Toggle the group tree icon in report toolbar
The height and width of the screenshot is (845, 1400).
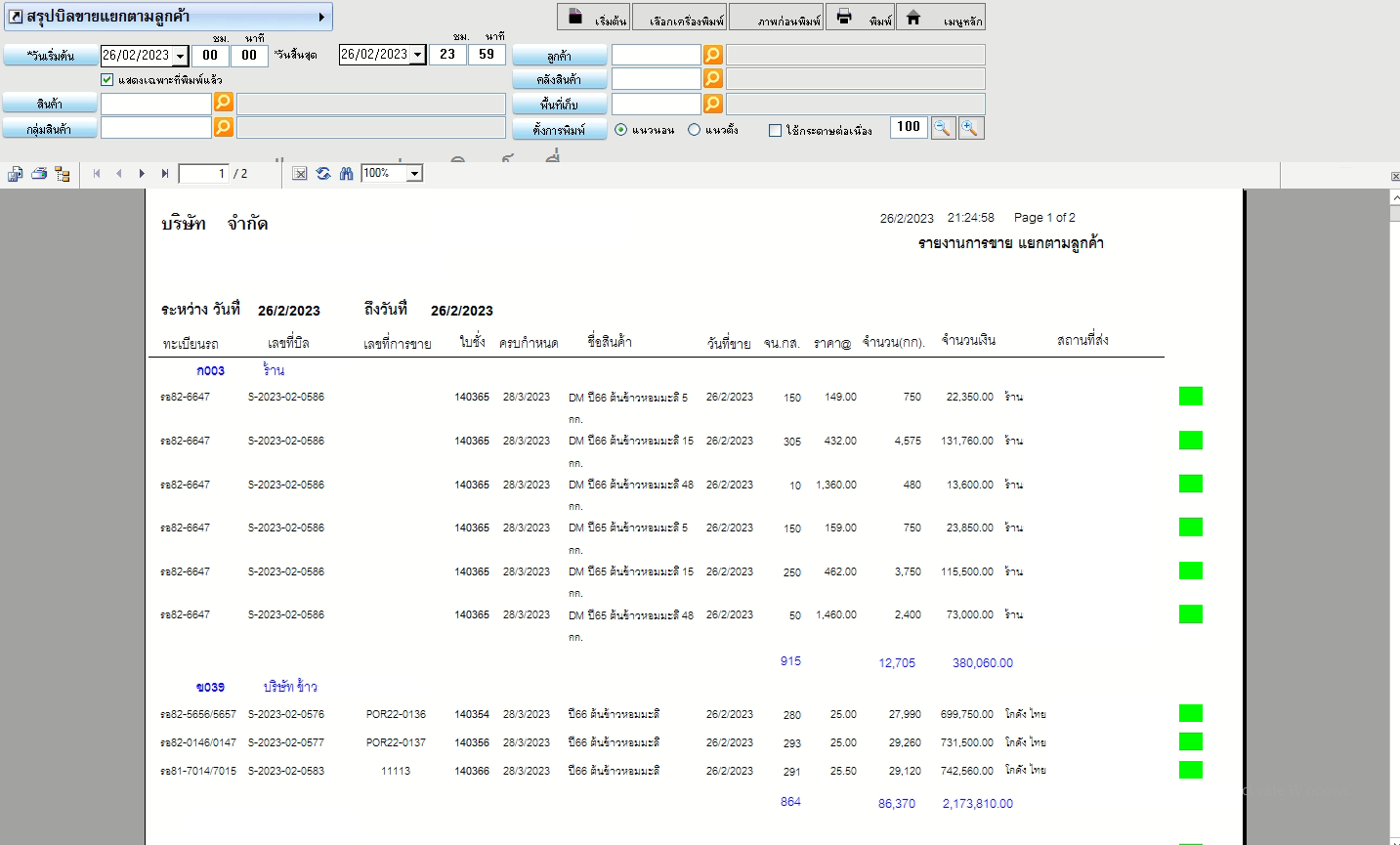(63, 174)
